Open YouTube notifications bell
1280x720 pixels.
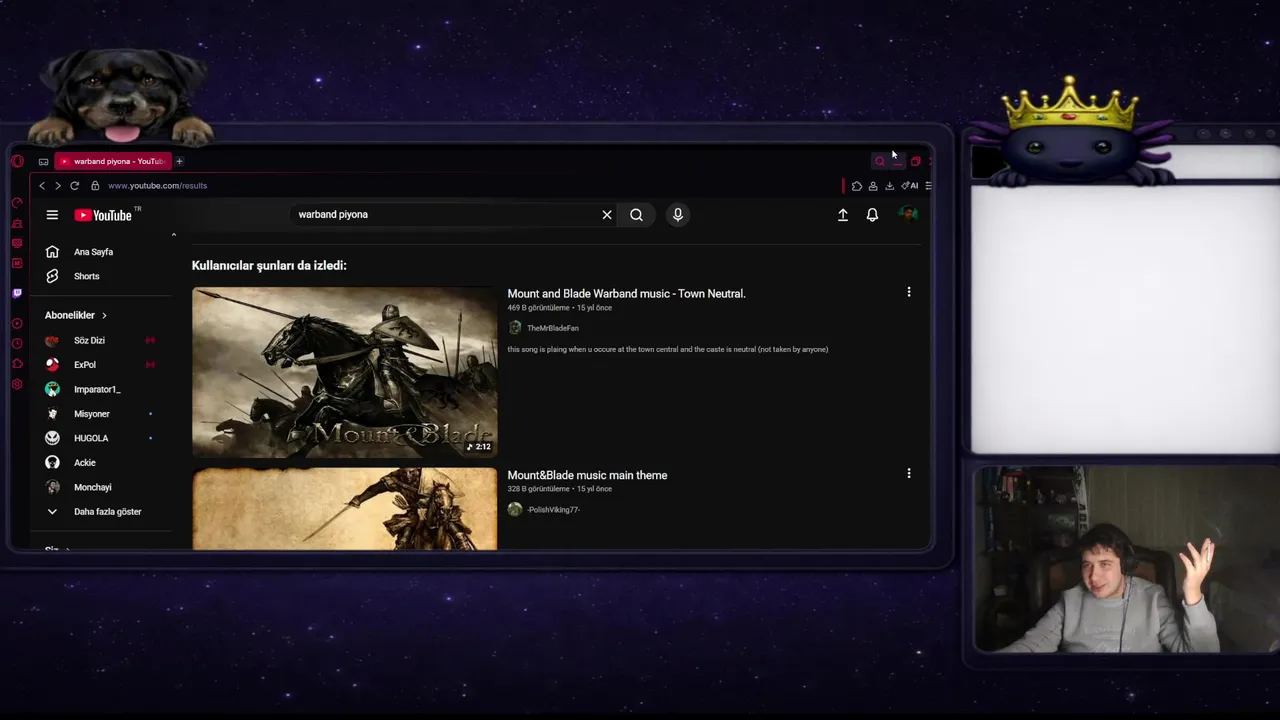pos(872,215)
